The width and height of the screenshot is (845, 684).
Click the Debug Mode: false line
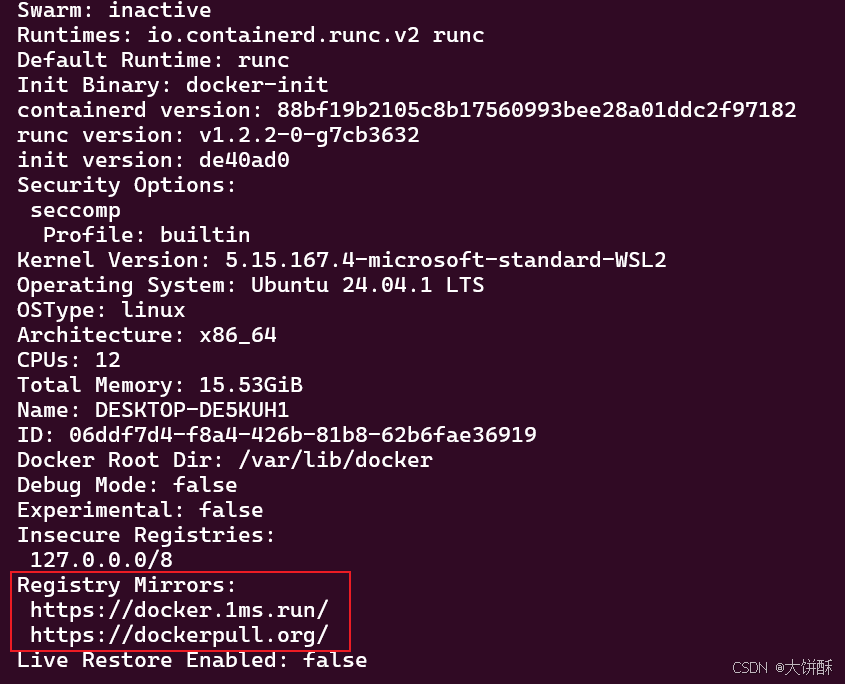[x=127, y=485]
